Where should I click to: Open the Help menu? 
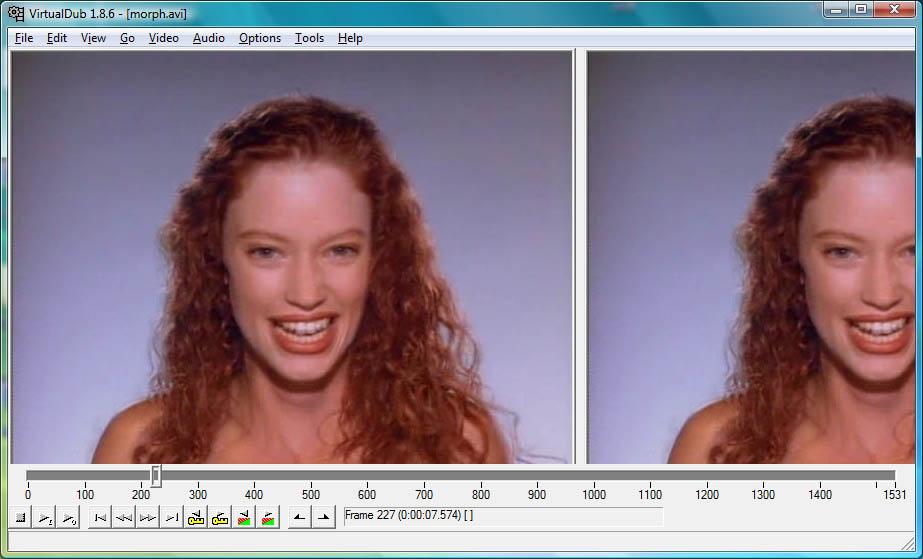click(x=350, y=38)
